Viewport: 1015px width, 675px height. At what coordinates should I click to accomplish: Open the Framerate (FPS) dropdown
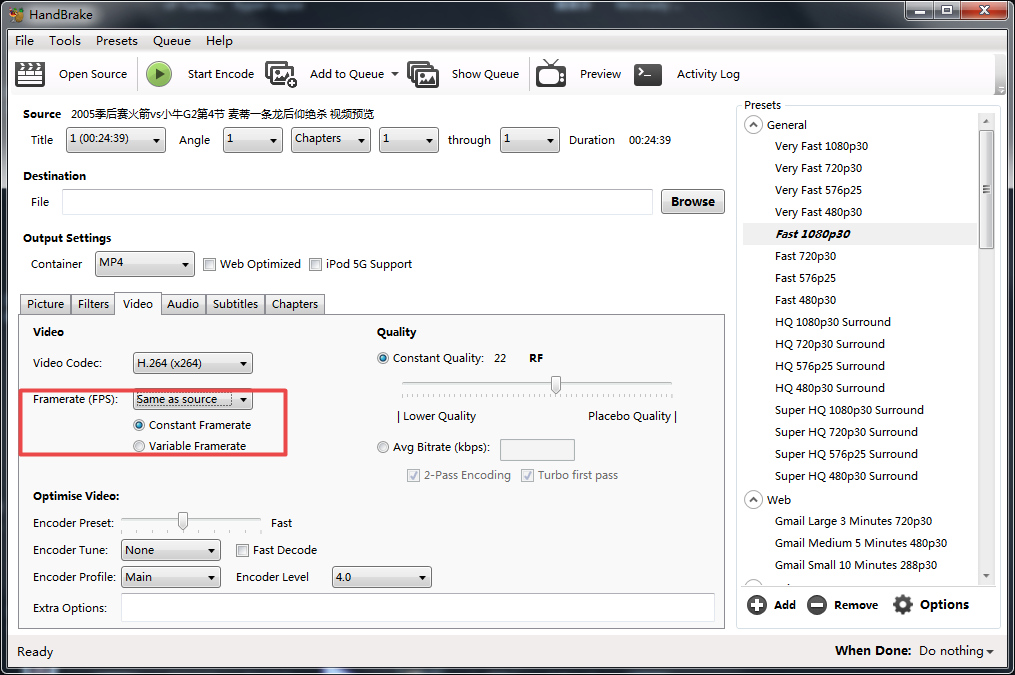pos(193,399)
